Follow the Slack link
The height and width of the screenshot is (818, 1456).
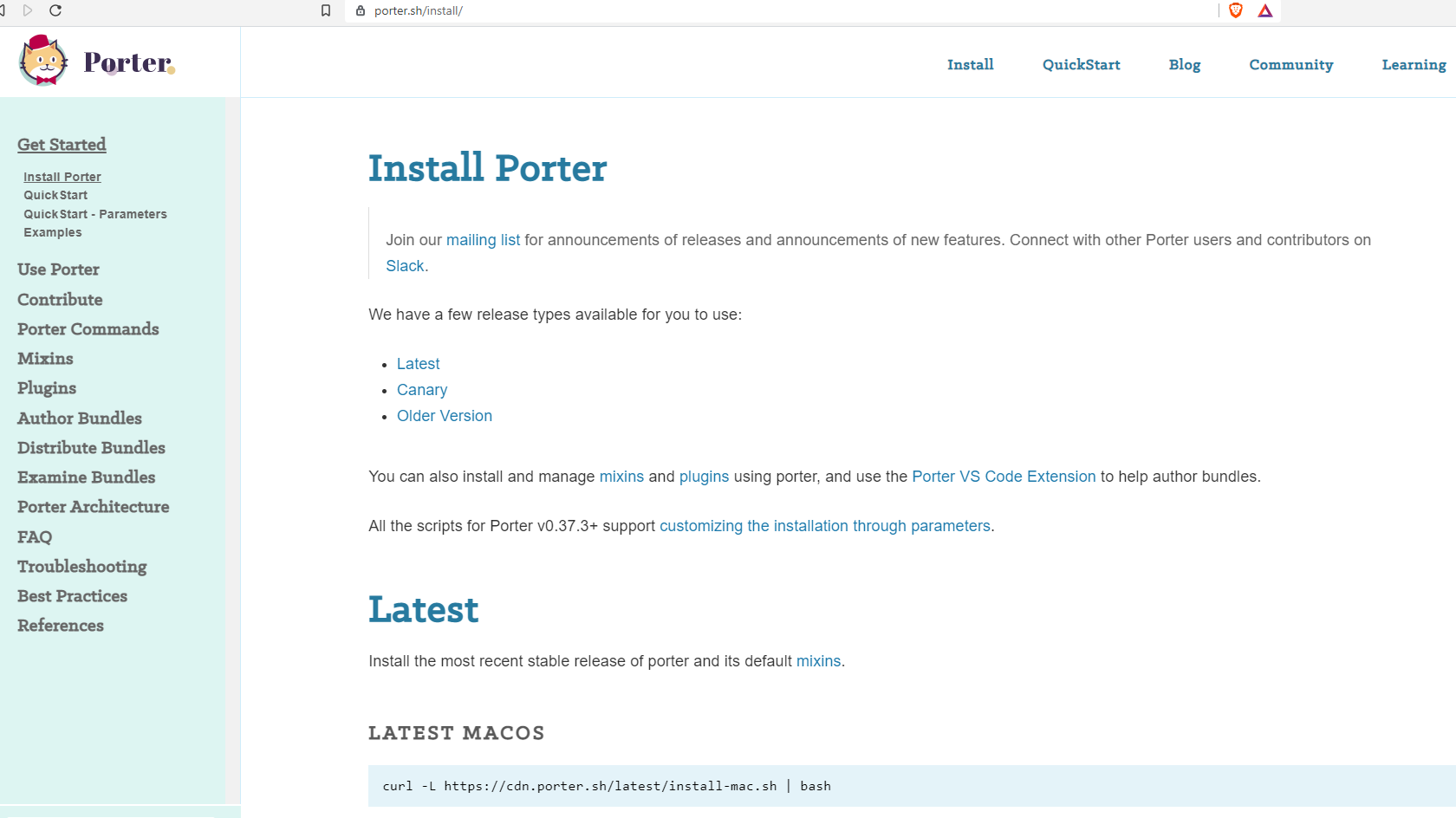(405, 266)
